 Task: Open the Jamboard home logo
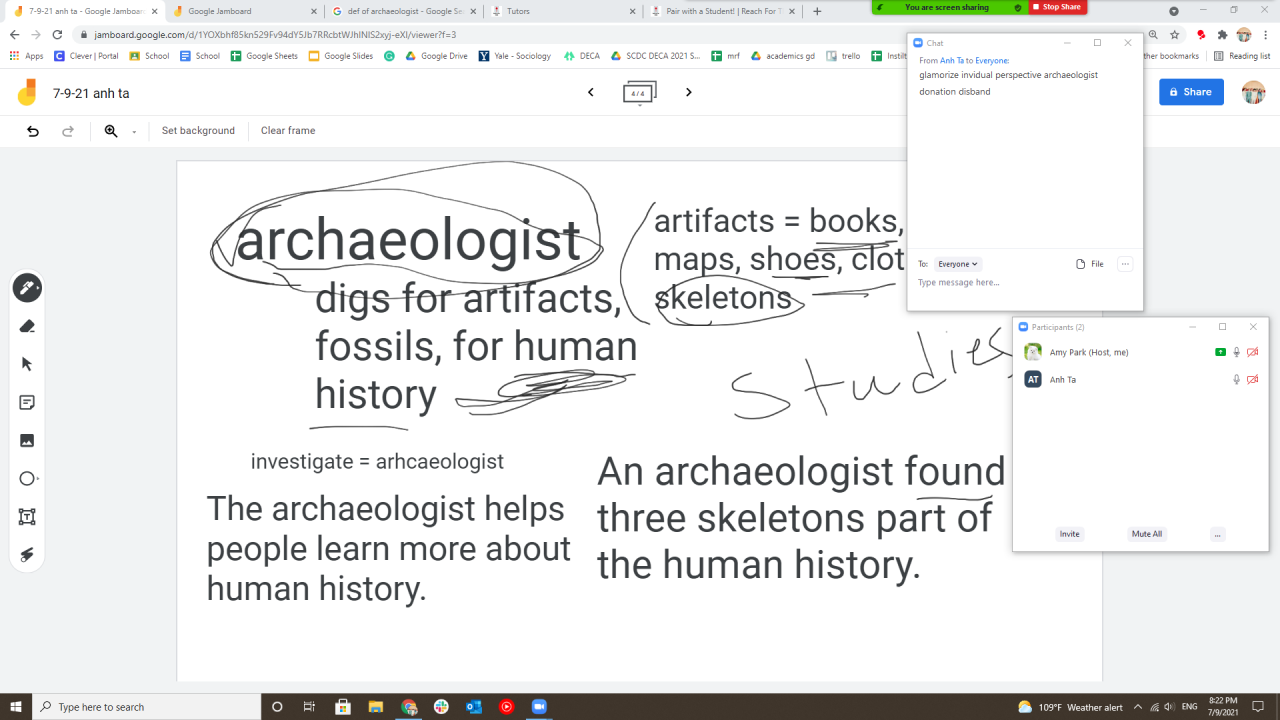pyautogui.click(x=27, y=93)
